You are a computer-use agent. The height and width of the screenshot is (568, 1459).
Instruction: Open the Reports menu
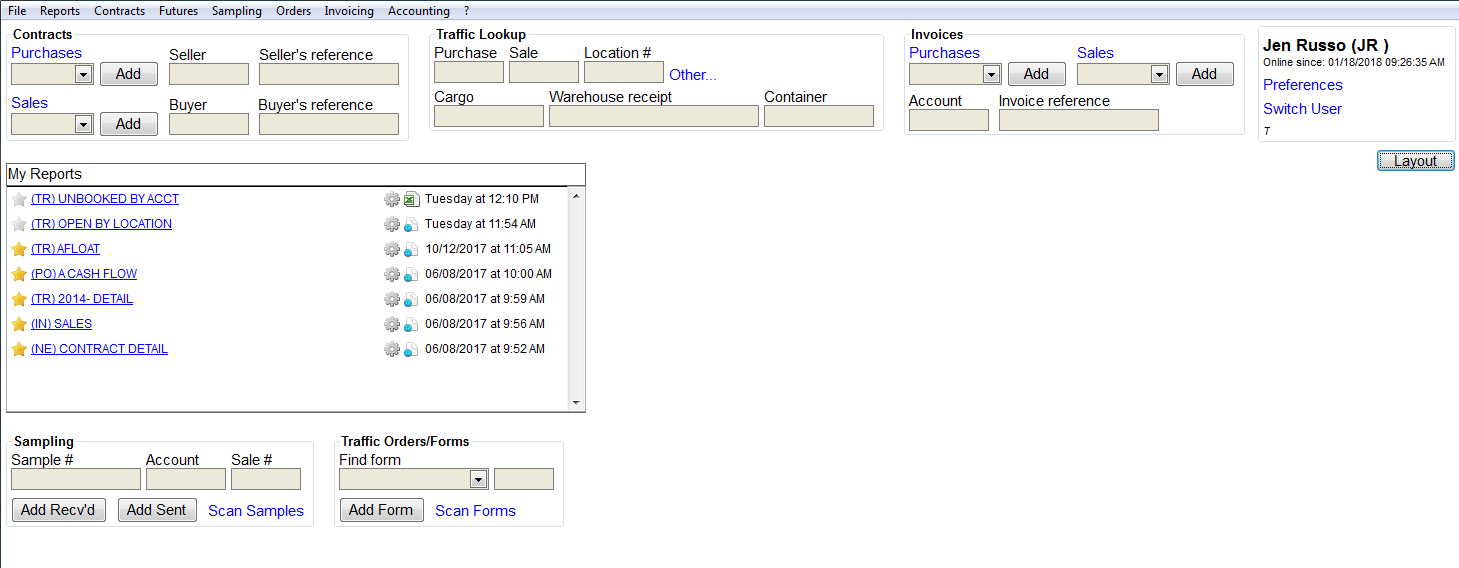(60, 11)
